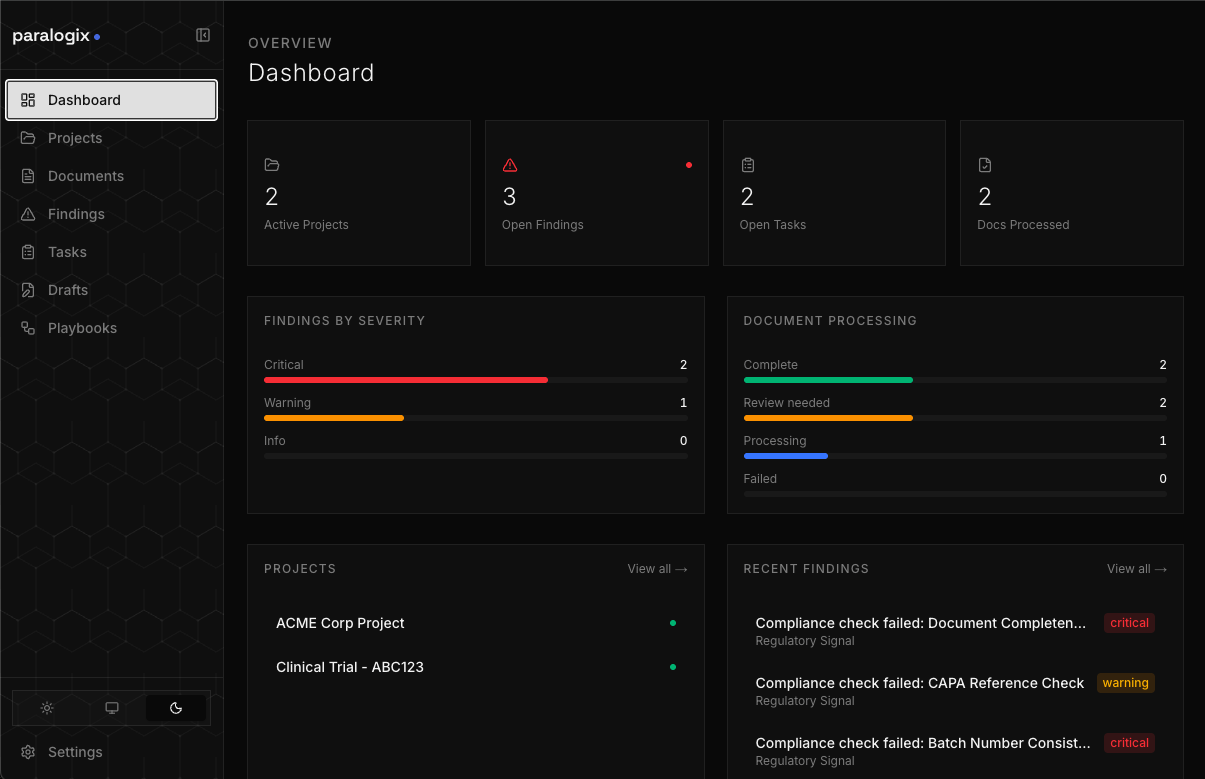Image resolution: width=1205 pixels, height=779 pixels.
Task: Click critical badge on Document Completeness finding
Action: click(1130, 623)
